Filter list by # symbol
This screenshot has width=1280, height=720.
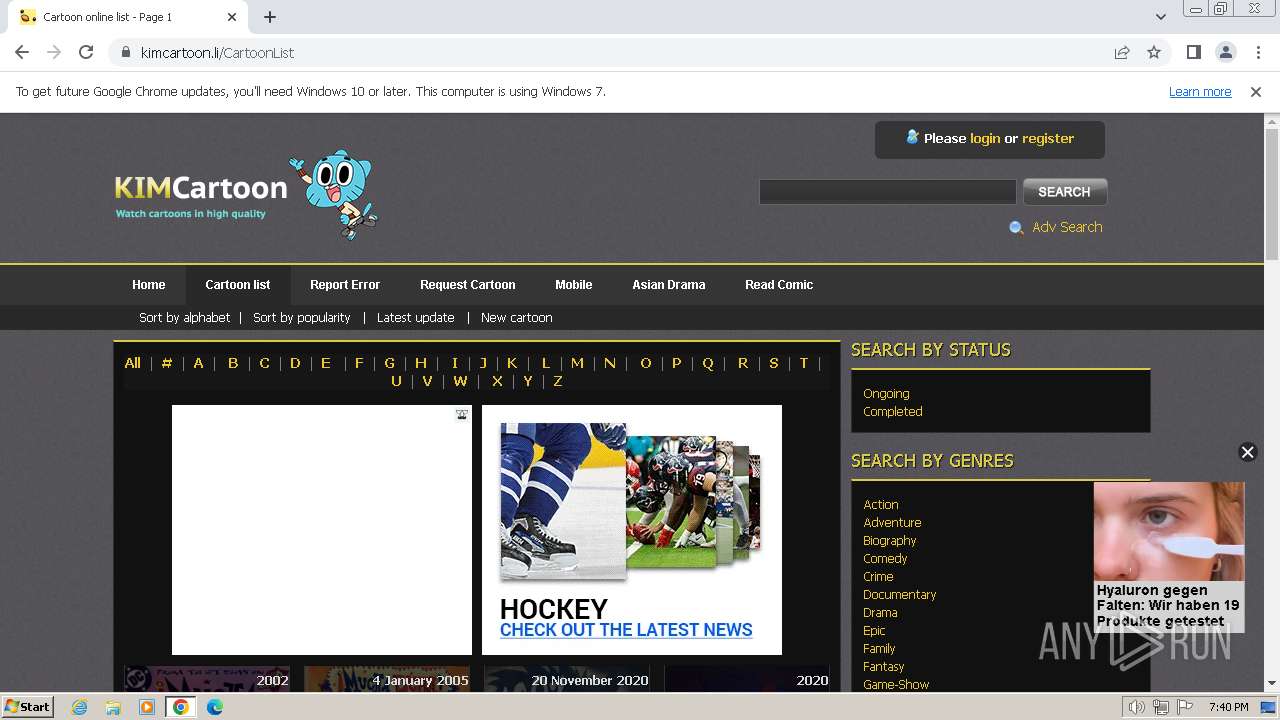click(167, 363)
